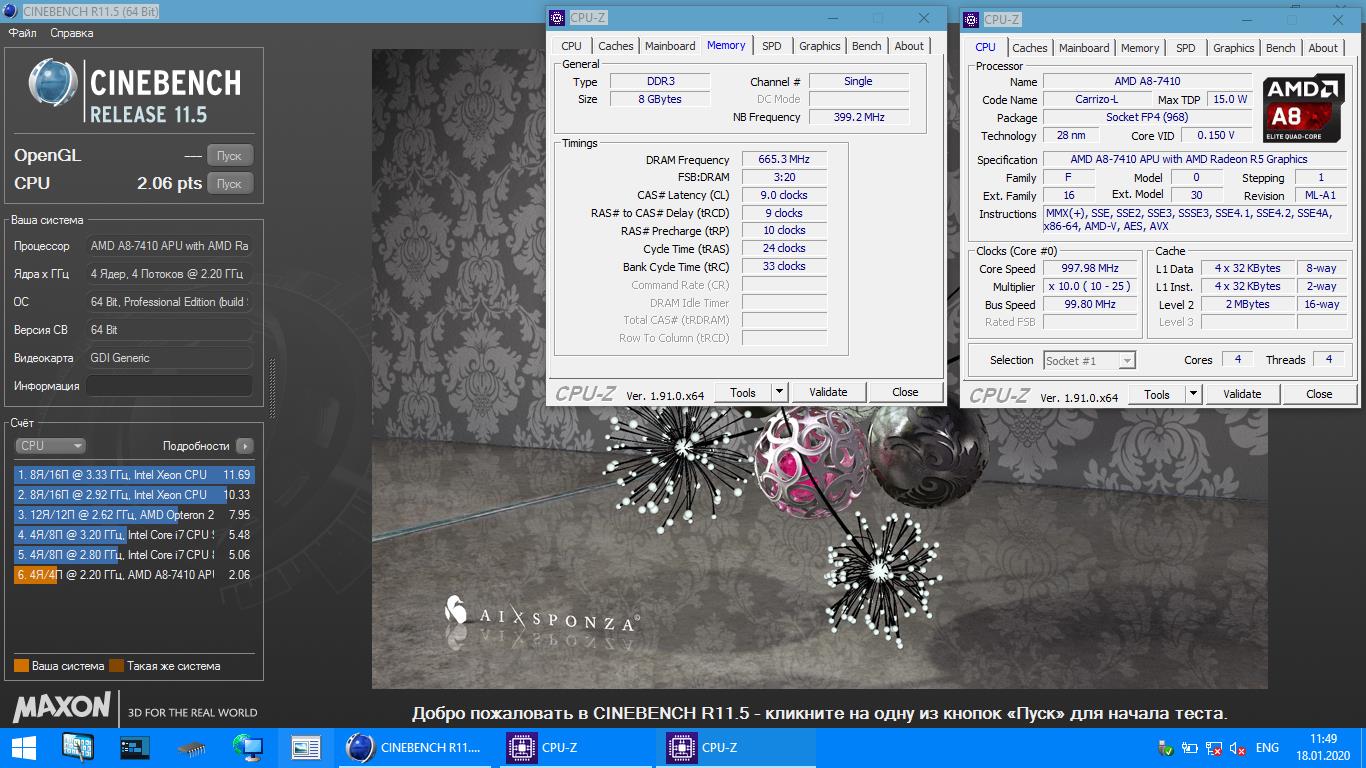Activate the rightmost CPU-Z taskbar button
Image resolution: width=1366 pixels, height=768 pixels.
point(738,748)
